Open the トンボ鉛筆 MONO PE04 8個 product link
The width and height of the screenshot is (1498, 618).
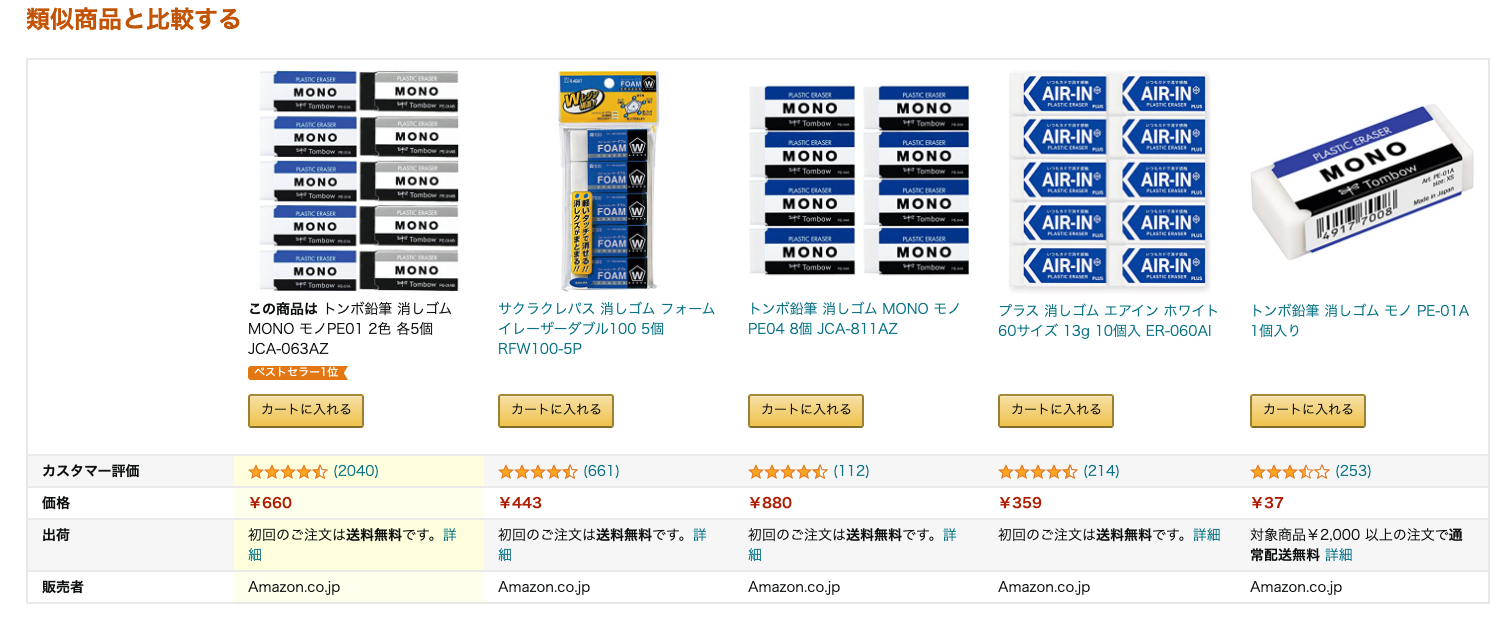[854, 318]
